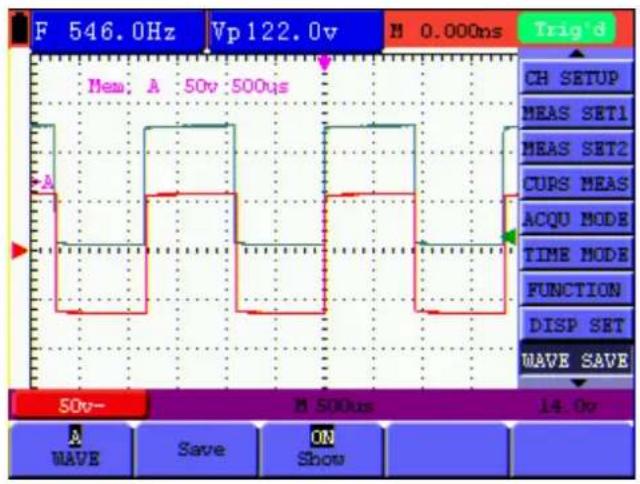Viewport: 640px width, 484px height.
Task: Open ACQU MODE menu item
Action: pos(576,219)
